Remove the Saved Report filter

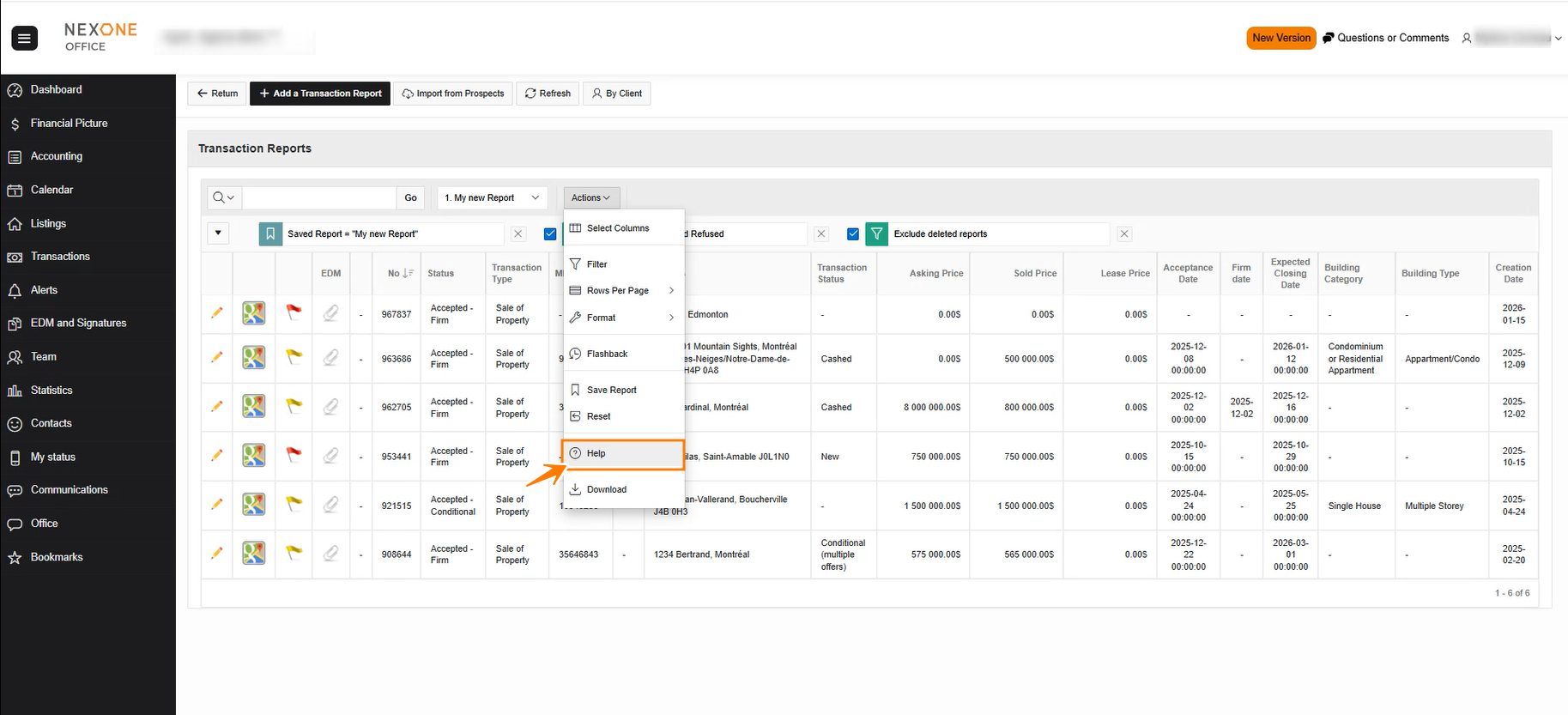coord(518,233)
